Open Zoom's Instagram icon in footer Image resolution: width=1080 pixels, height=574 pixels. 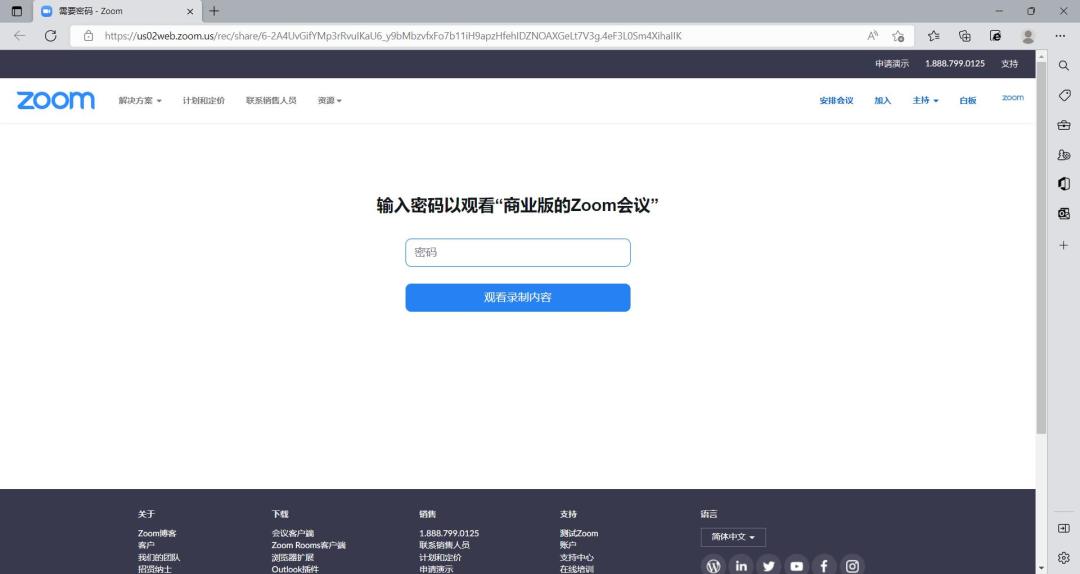tap(852, 566)
